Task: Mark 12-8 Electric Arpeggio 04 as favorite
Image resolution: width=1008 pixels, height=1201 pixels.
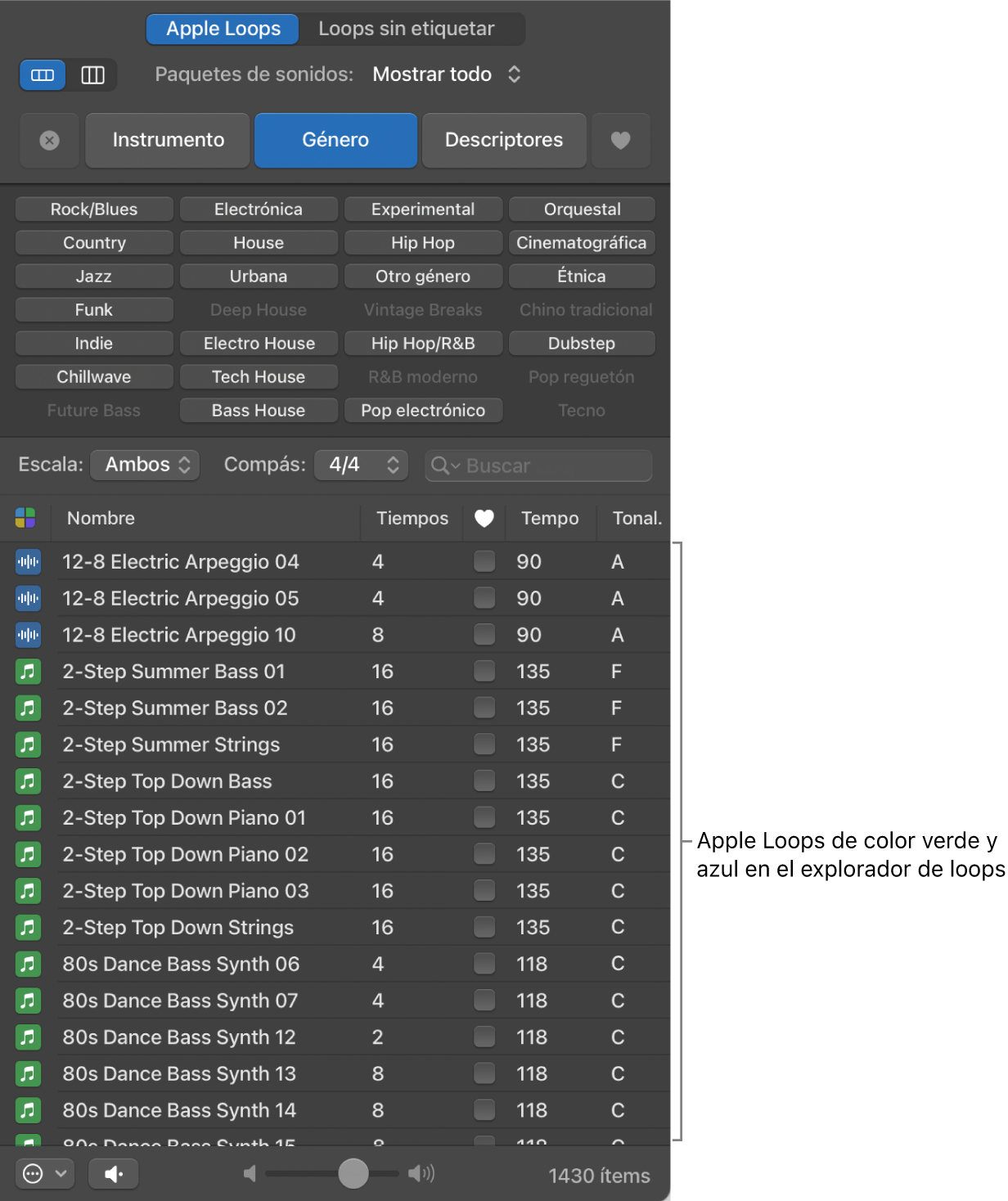Action: (484, 561)
